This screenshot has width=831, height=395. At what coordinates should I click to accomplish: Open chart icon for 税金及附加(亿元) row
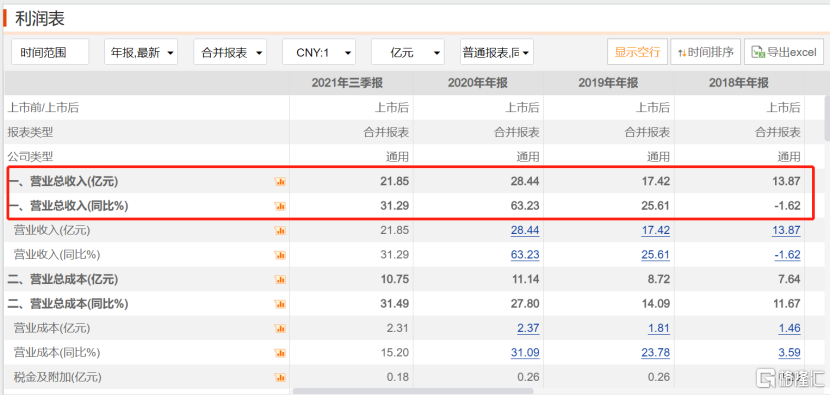[x=280, y=378]
